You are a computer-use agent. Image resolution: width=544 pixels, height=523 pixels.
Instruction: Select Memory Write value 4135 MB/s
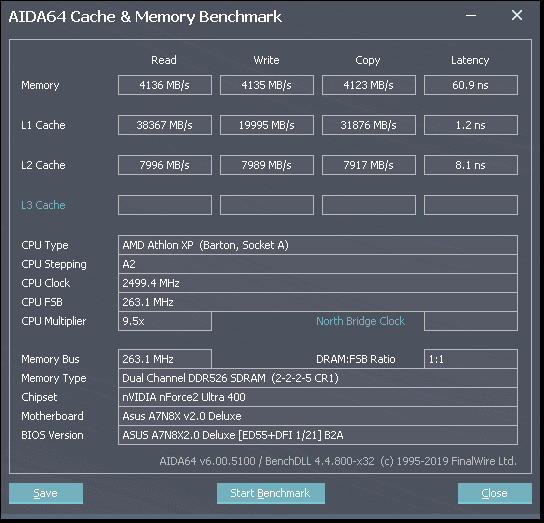[267, 85]
